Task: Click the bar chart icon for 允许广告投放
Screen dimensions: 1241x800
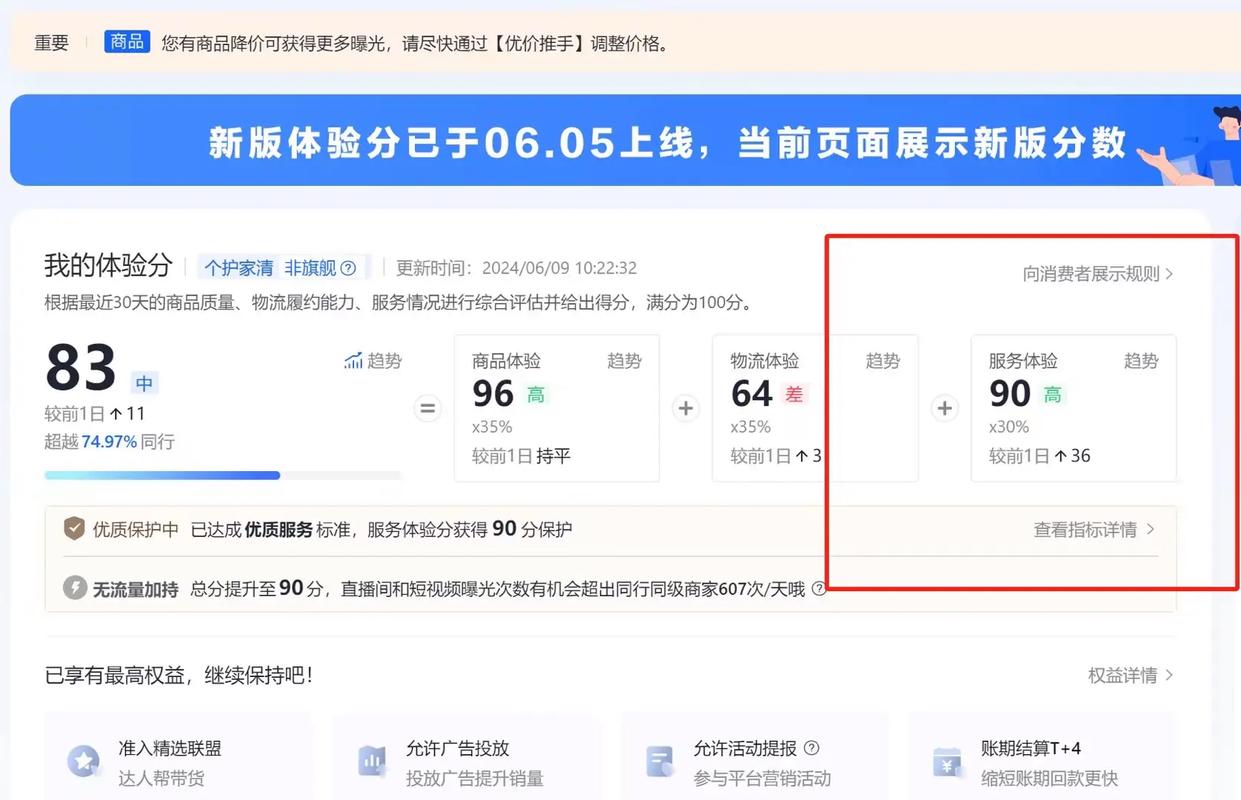Action: coord(372,762)
